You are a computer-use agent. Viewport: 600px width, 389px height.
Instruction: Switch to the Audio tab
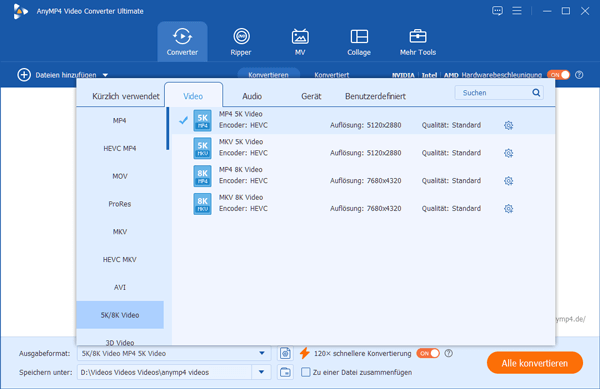[252, 96]
